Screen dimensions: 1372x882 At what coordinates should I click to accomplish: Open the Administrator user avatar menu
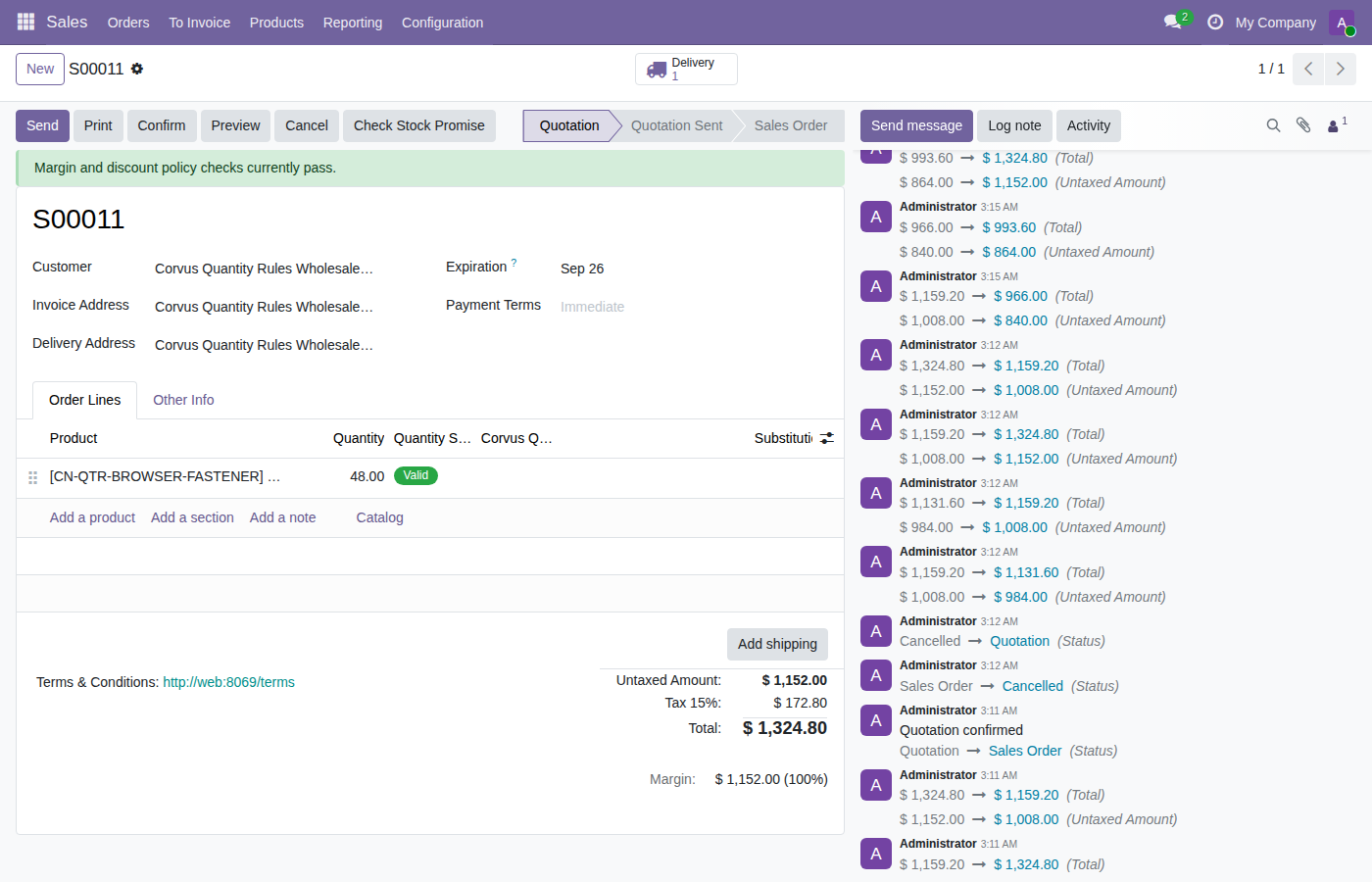[x=1342, y=23]
